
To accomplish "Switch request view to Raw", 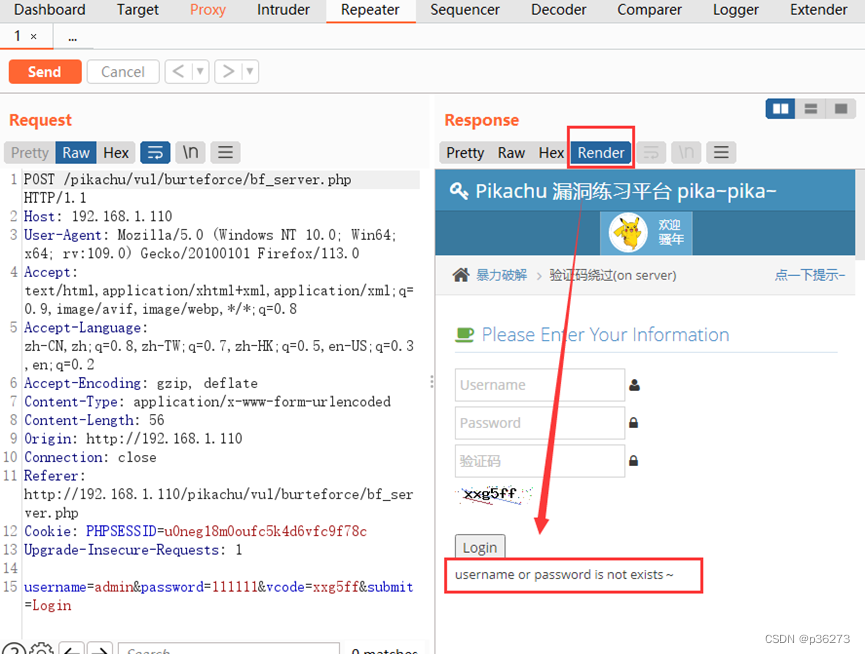I will pos(76,153).
